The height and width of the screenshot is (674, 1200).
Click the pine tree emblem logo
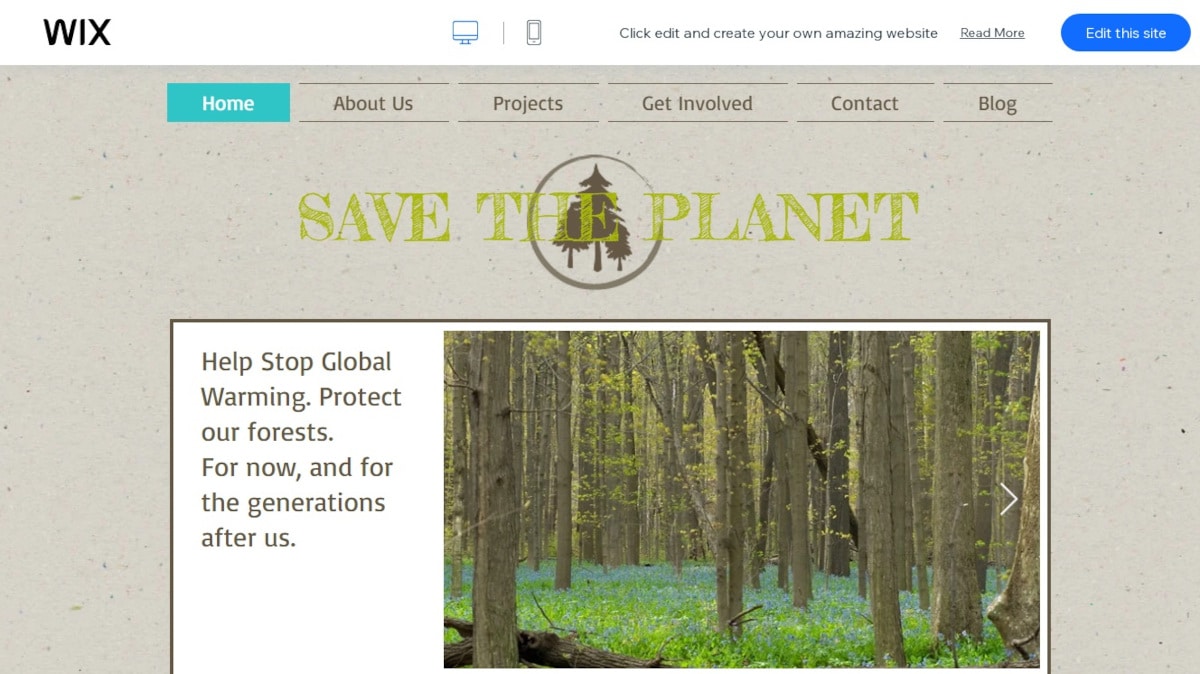[595, 221]
